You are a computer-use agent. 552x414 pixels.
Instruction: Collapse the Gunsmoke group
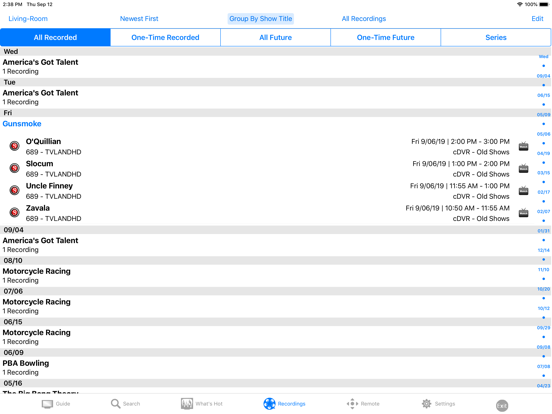click(22, 124)
